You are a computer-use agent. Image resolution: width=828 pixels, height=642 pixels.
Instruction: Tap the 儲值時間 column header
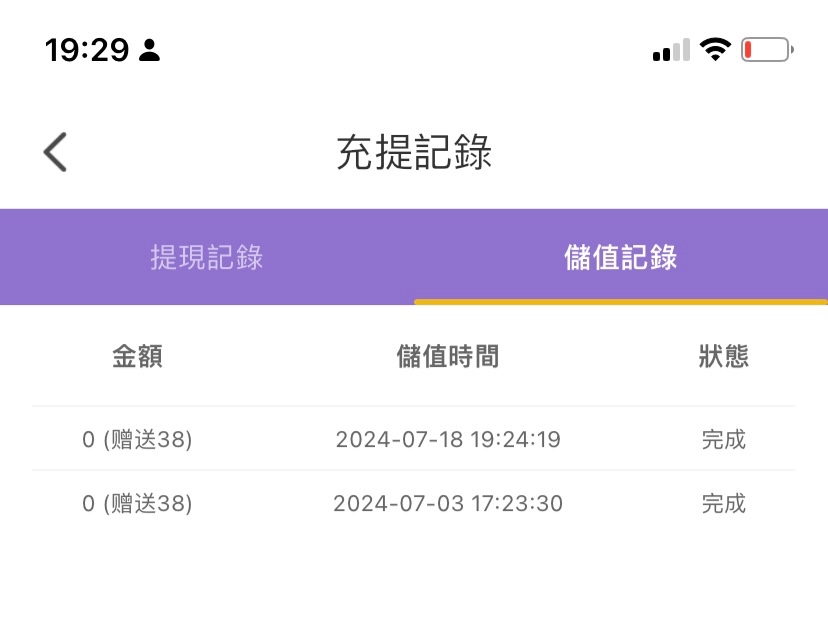point(448,356)
